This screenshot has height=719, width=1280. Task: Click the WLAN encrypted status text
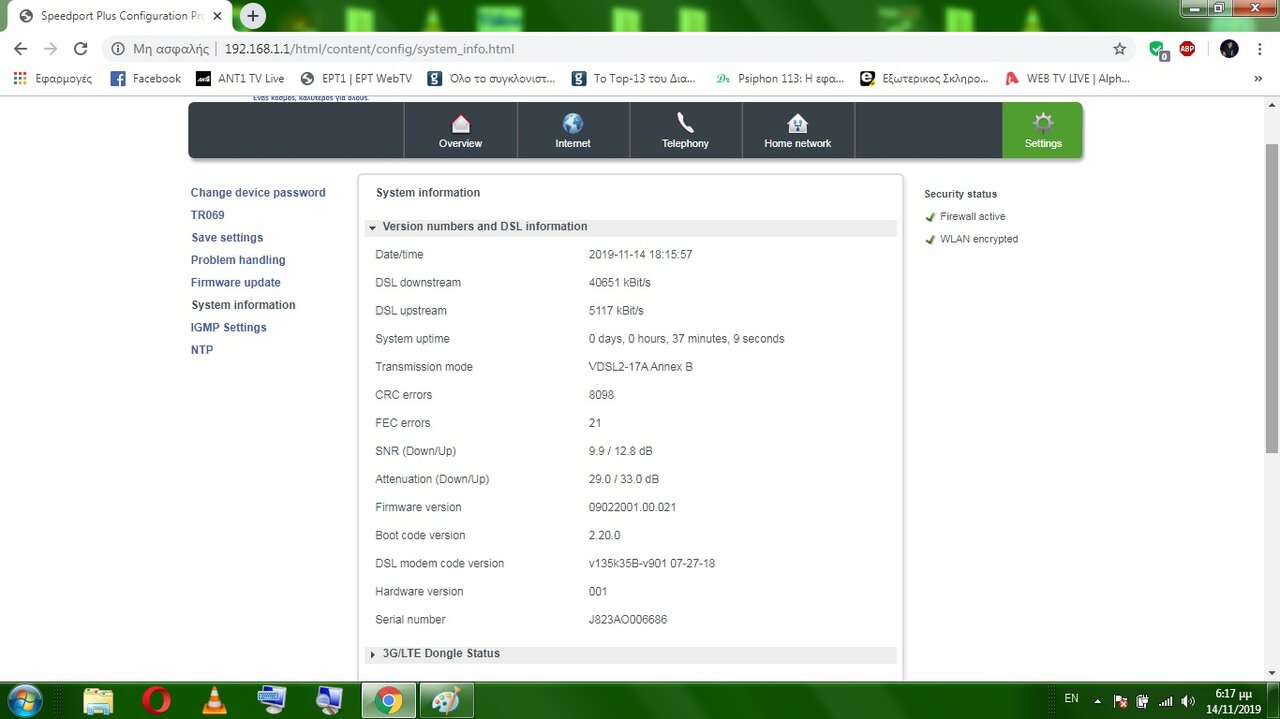coord(979,240)
